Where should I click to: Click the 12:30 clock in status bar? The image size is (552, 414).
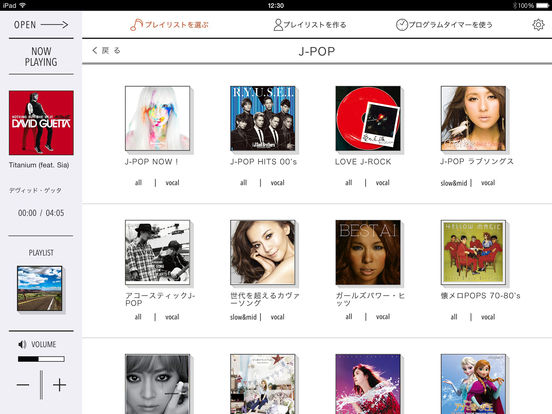(276, 5)
